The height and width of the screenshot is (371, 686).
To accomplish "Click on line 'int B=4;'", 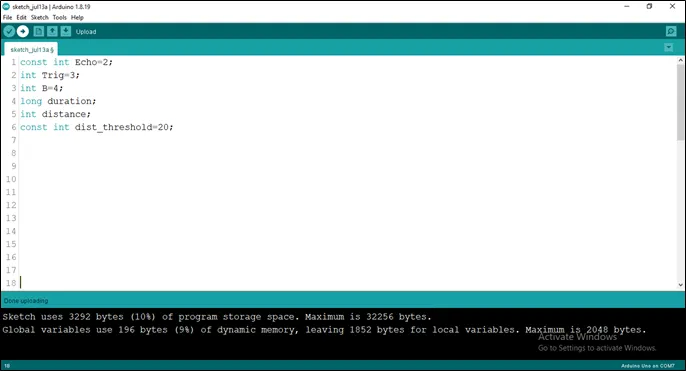I will [x=42, y=88].
